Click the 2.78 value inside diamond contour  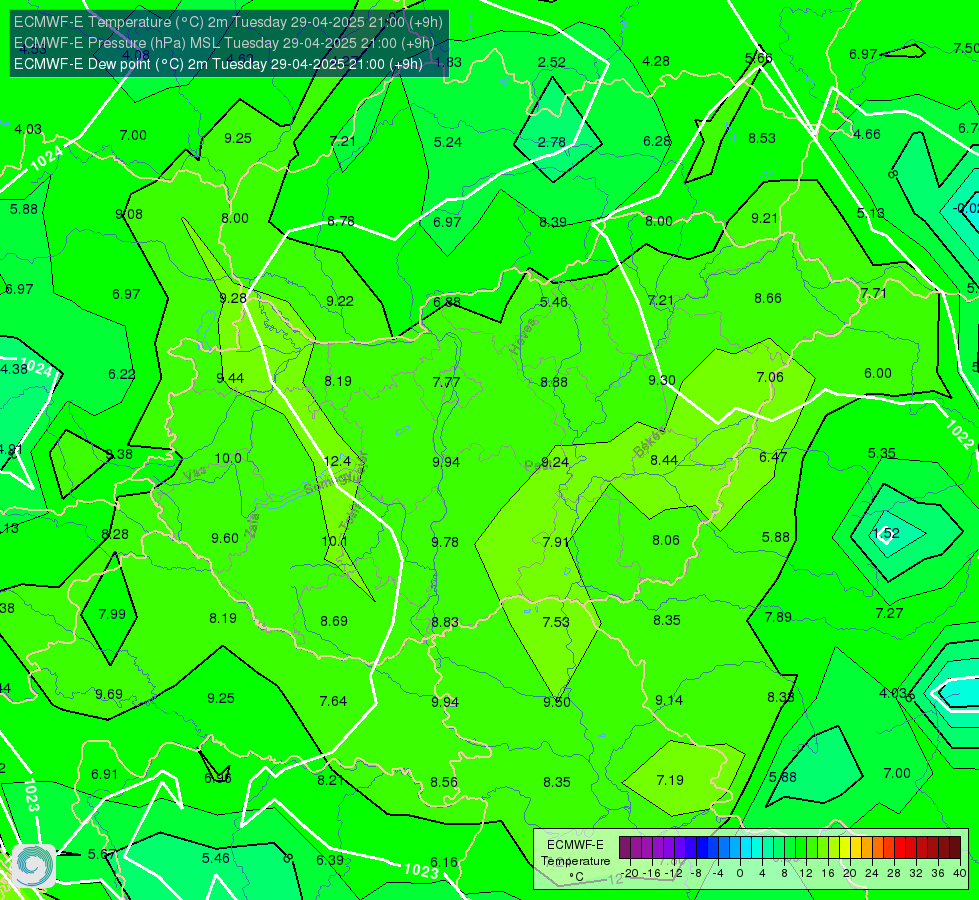(551, 142)
